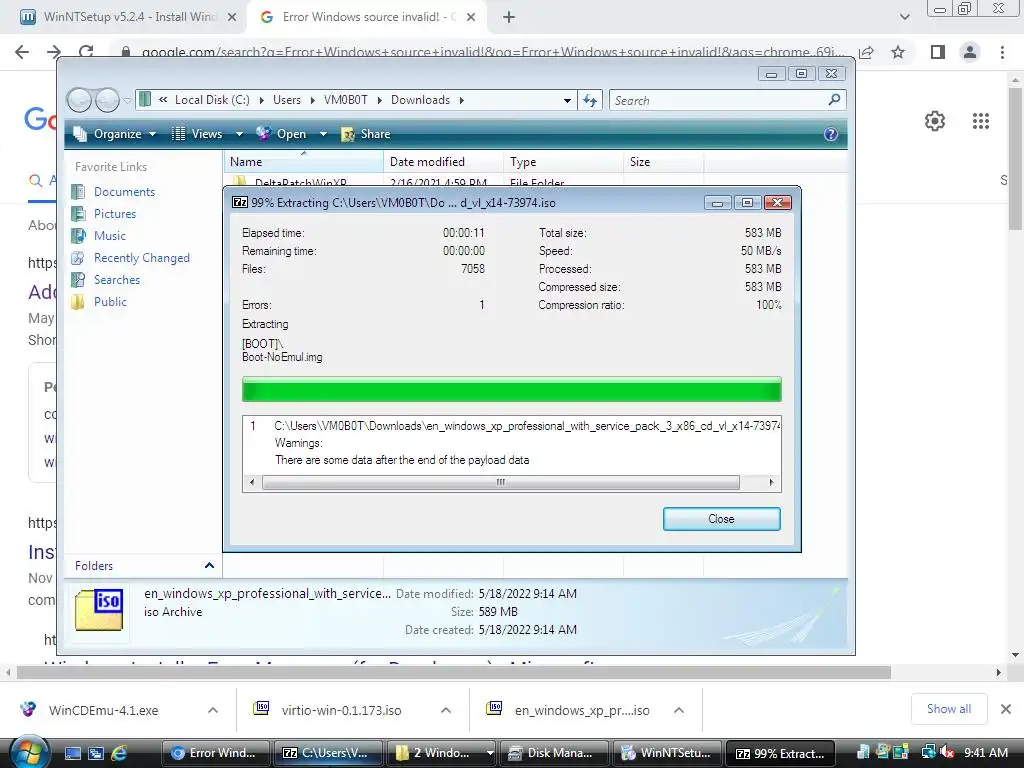Open Music in Favorite Links
The image size is (1024, 768).
pos(110,236)
